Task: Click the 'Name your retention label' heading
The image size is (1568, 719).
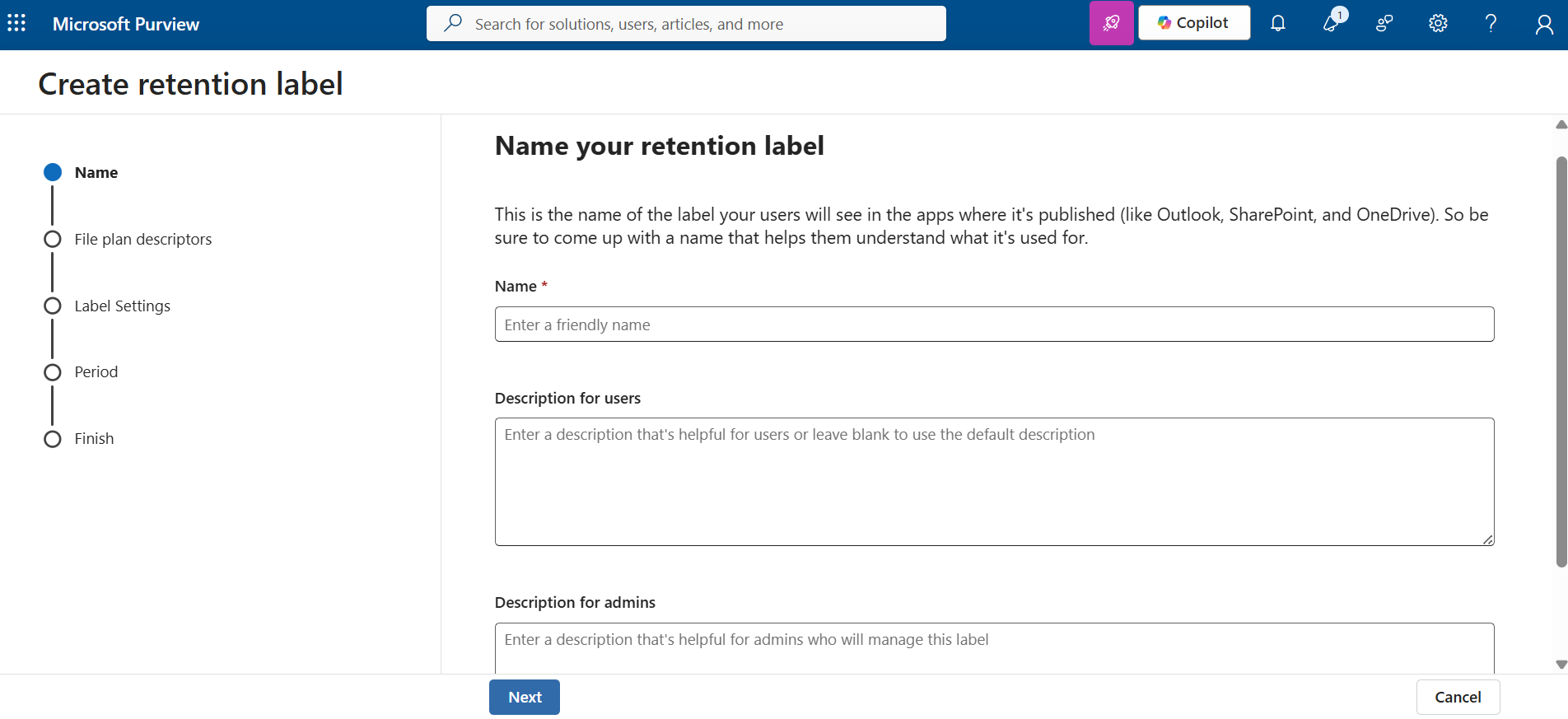Action: pyautogui.click(x=659, y=146)
